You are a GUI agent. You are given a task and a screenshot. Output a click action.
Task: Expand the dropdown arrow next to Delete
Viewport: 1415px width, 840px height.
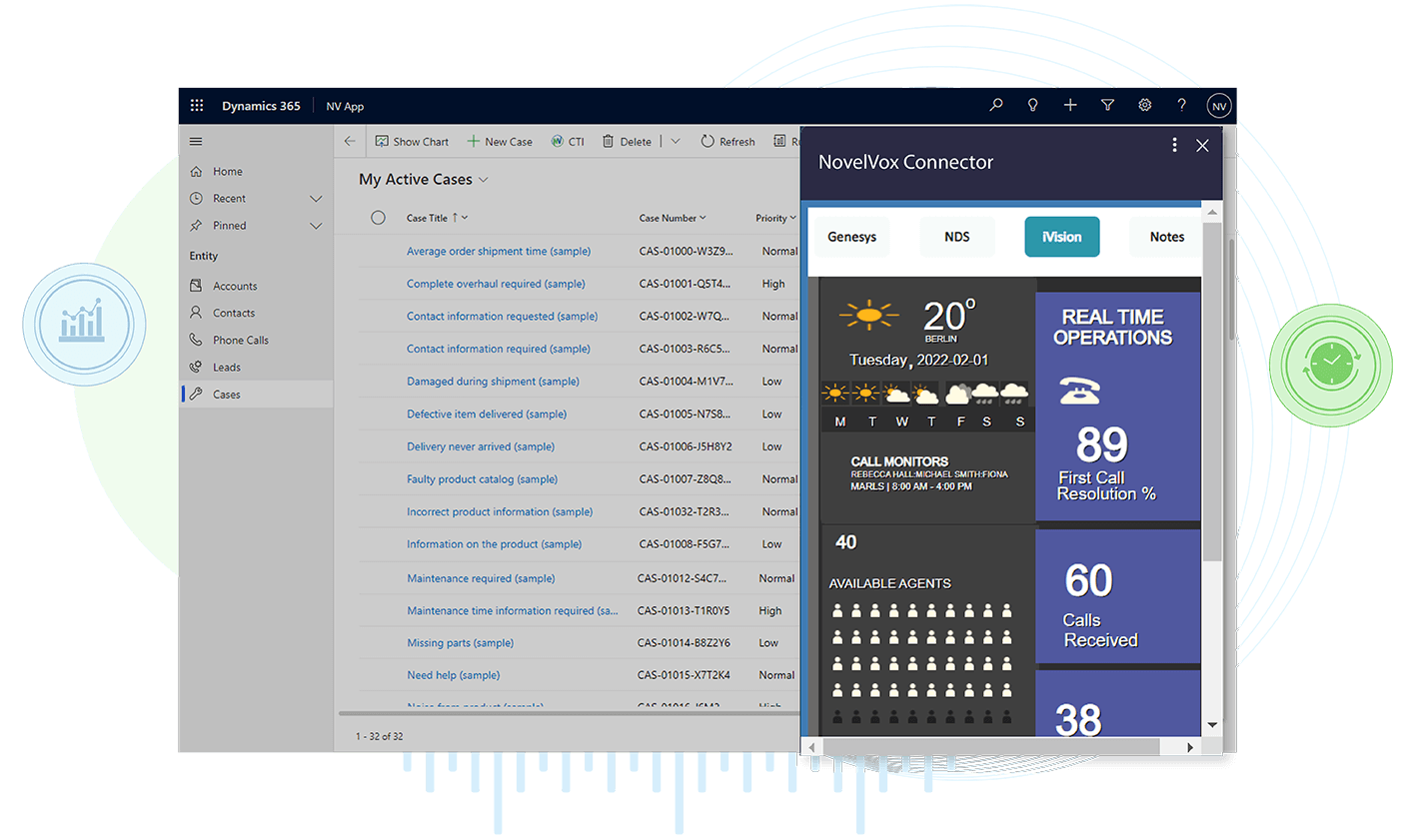pos(676,142)
